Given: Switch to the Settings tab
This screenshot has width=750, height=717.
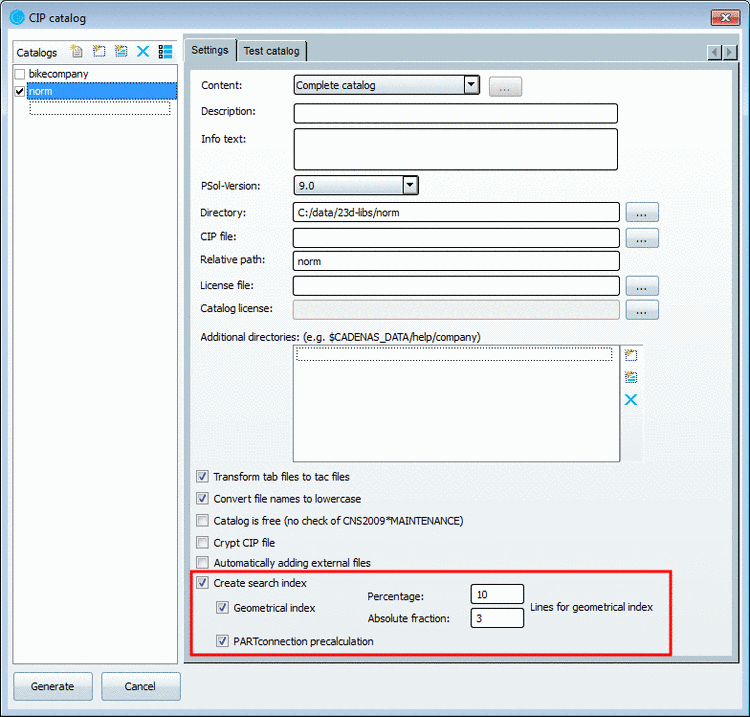Looking at the screenshot, I should (x=210, y=50).
